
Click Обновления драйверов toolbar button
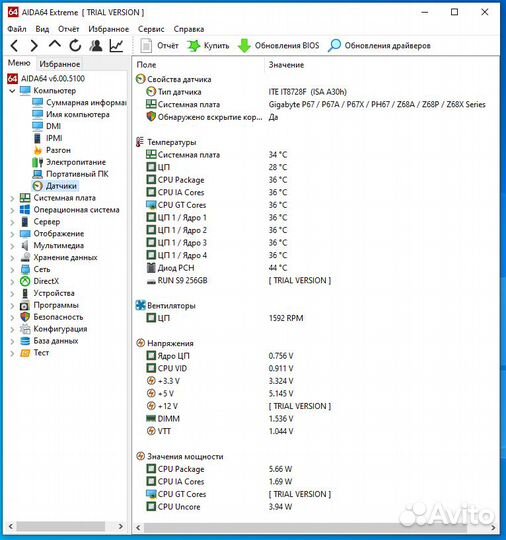coord(379,45)
